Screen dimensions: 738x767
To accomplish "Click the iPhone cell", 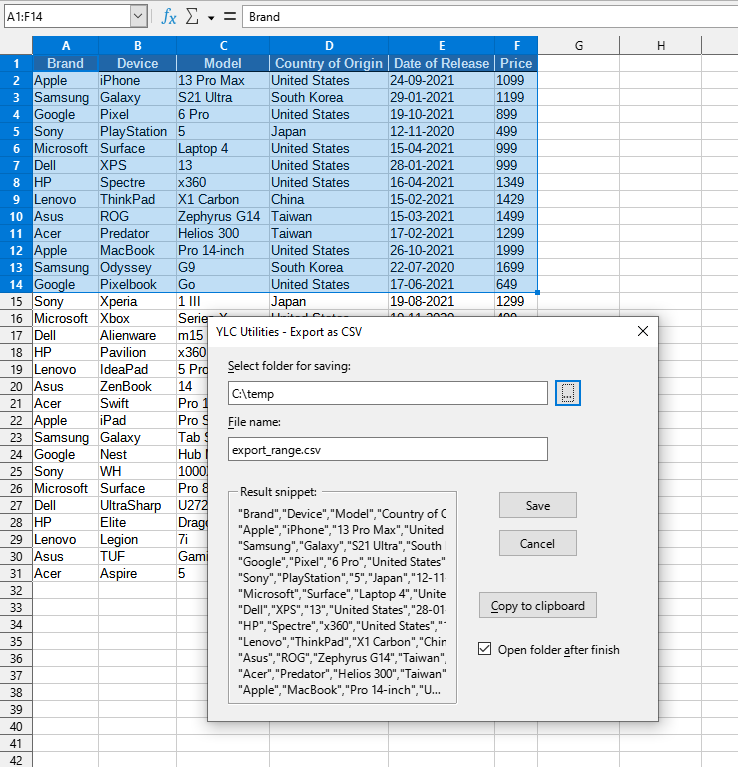I will click(x=137, y=80).
